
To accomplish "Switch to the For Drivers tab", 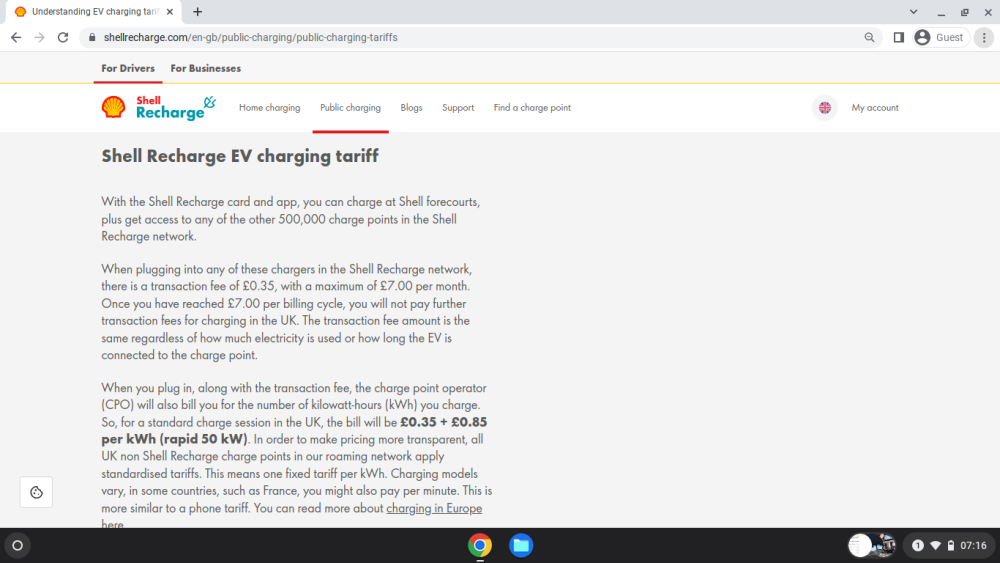I will (x=128, y=68).
